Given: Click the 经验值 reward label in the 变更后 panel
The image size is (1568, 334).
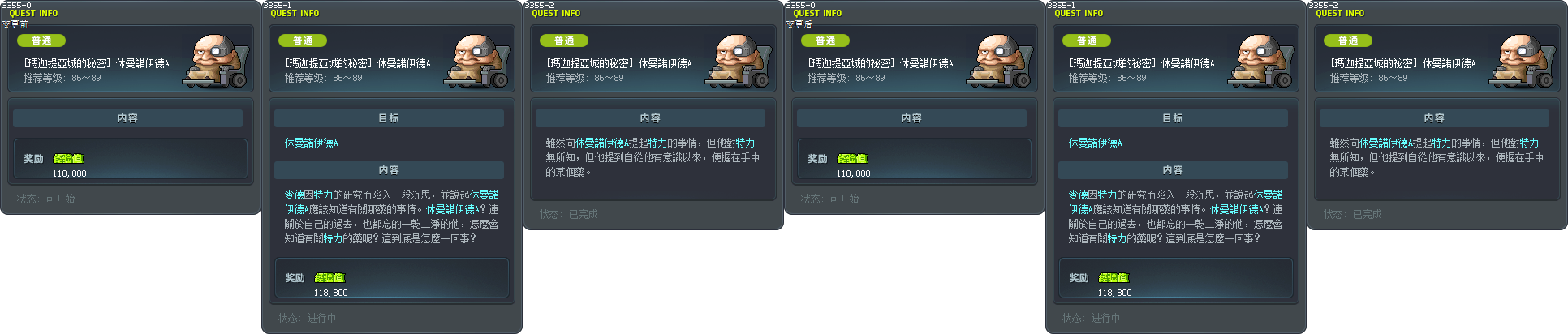Looking at the screenshot, I should click(x=852, y=159).
